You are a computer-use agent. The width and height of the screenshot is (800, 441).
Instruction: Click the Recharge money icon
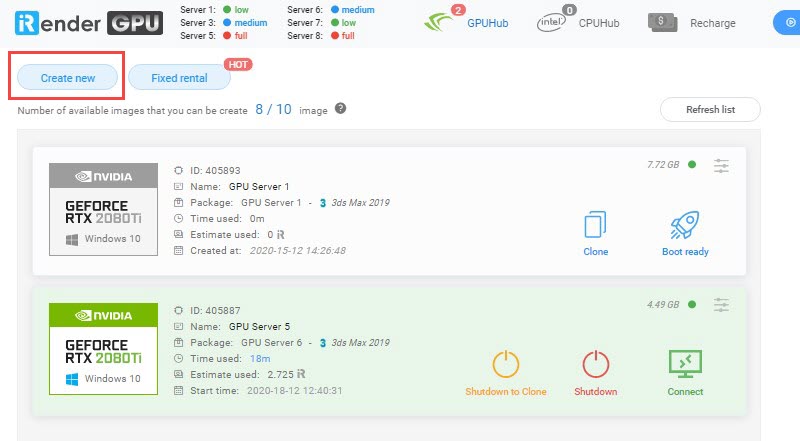(x=663, y=22)
